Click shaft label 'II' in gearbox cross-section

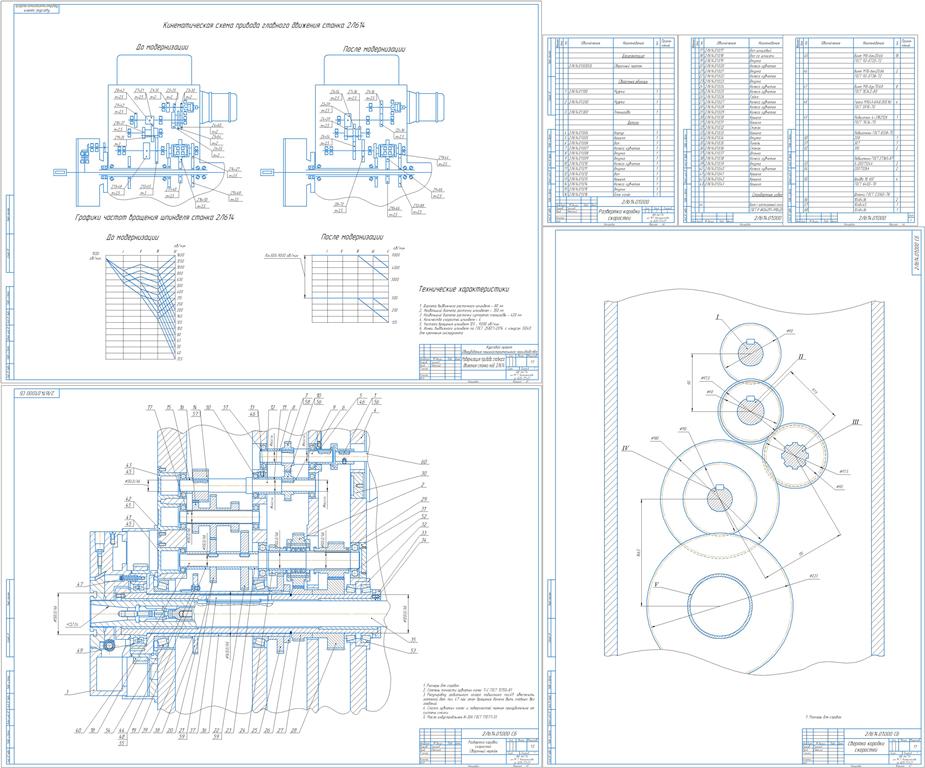pyautogui.click(x=801, y=357)
